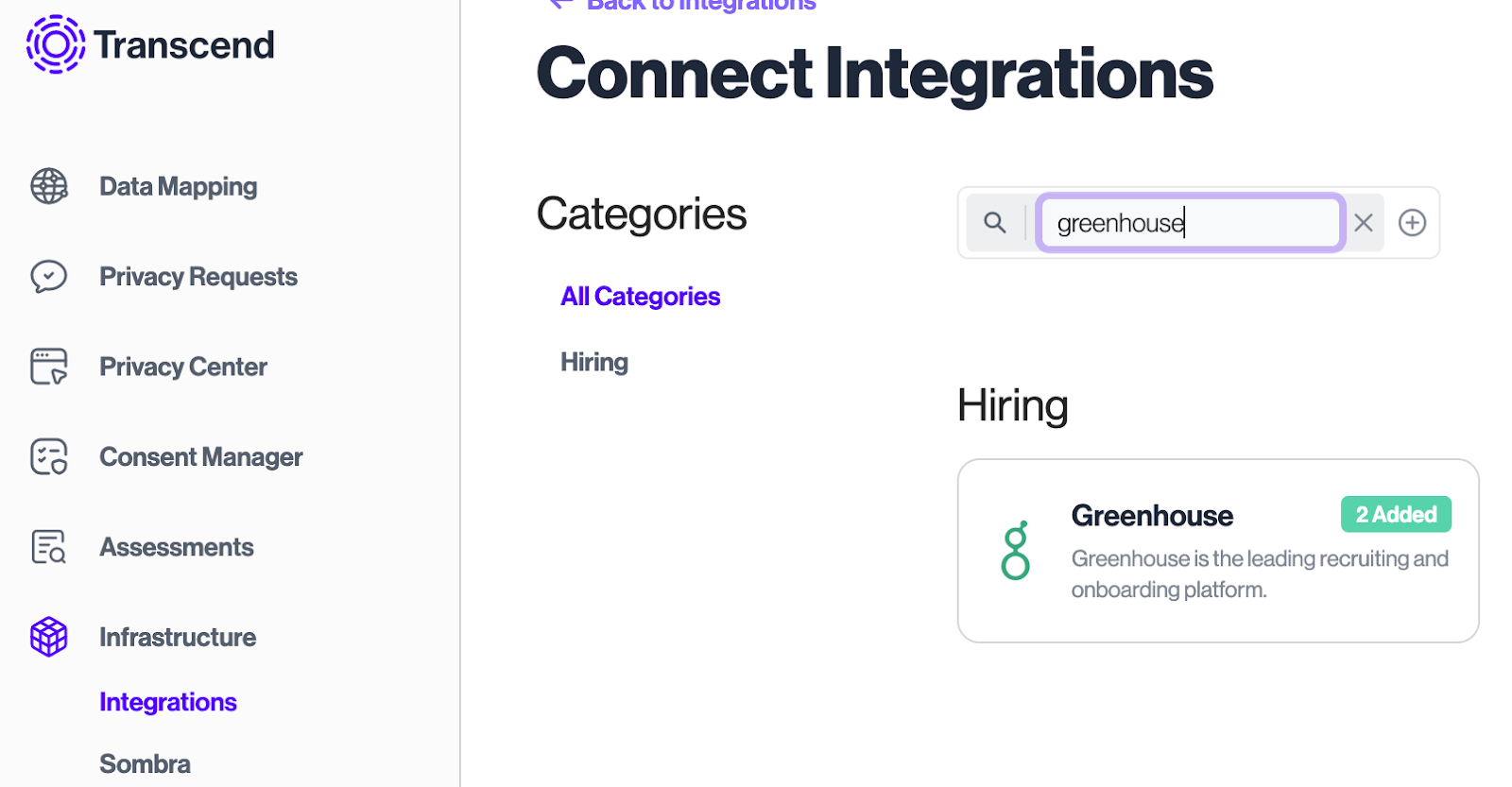Click the Transcend brand name

tap(184, 44)
